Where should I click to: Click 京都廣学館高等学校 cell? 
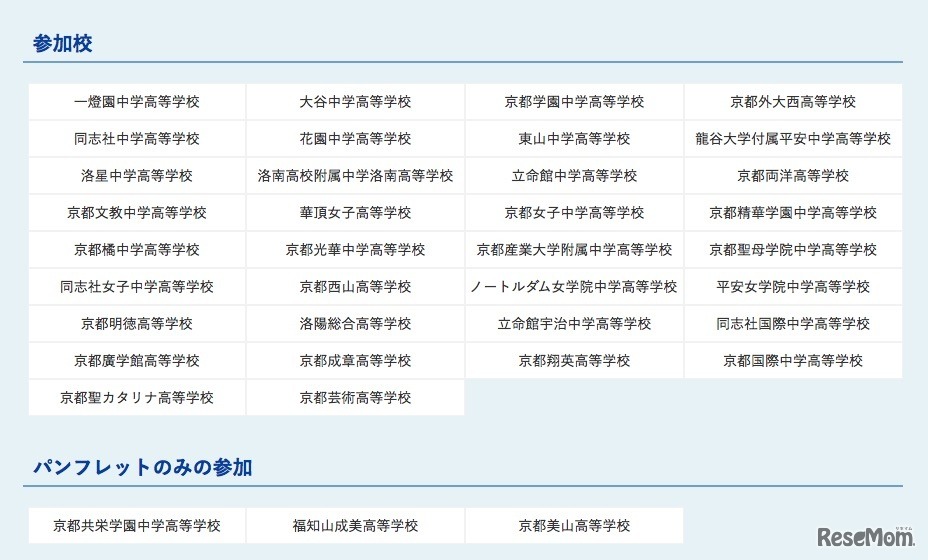pos(137,361)
